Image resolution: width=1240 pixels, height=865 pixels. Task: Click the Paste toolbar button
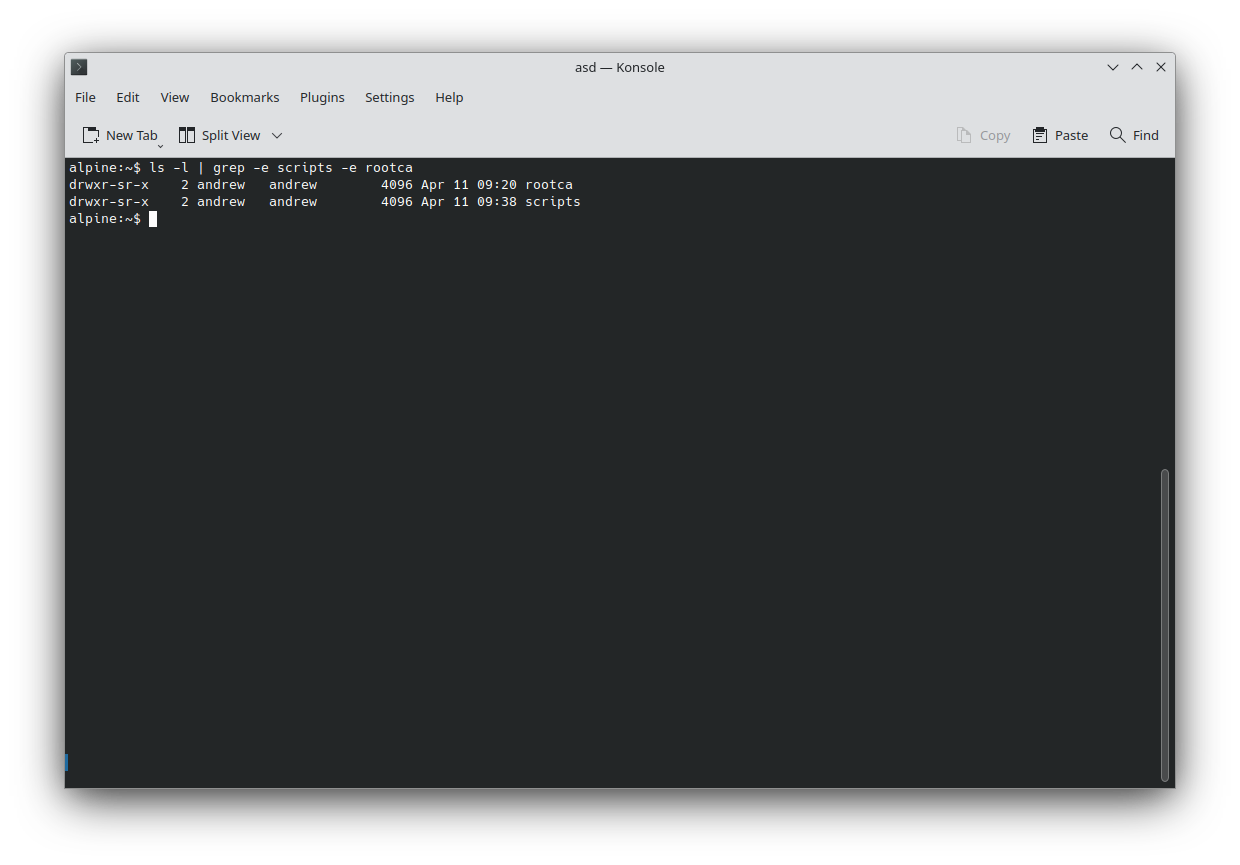click(x=1060, y=135)
